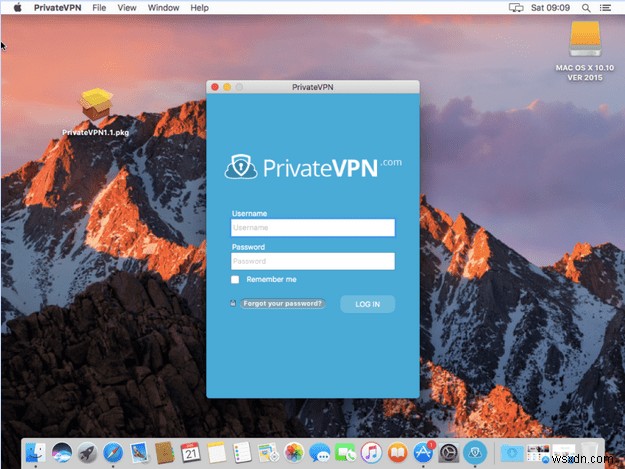Open Mail stamp icon in dock
Viewport: 625px width, 469px height.
139,453
